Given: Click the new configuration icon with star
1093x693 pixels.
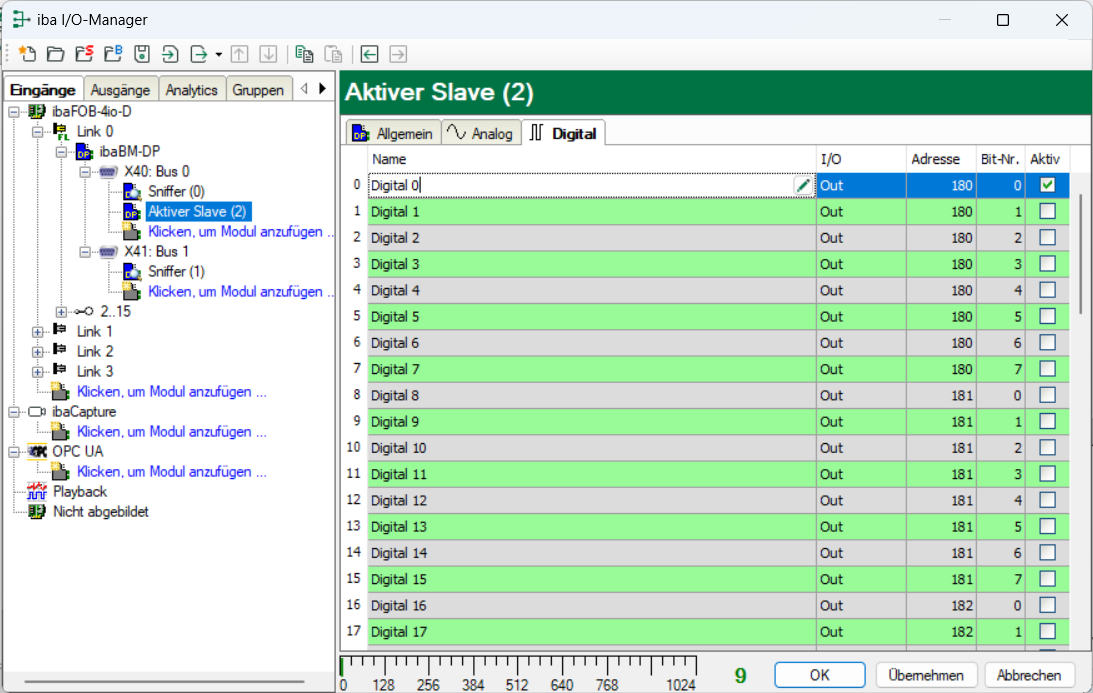Looking at the screenshot, I should point(26,54).
